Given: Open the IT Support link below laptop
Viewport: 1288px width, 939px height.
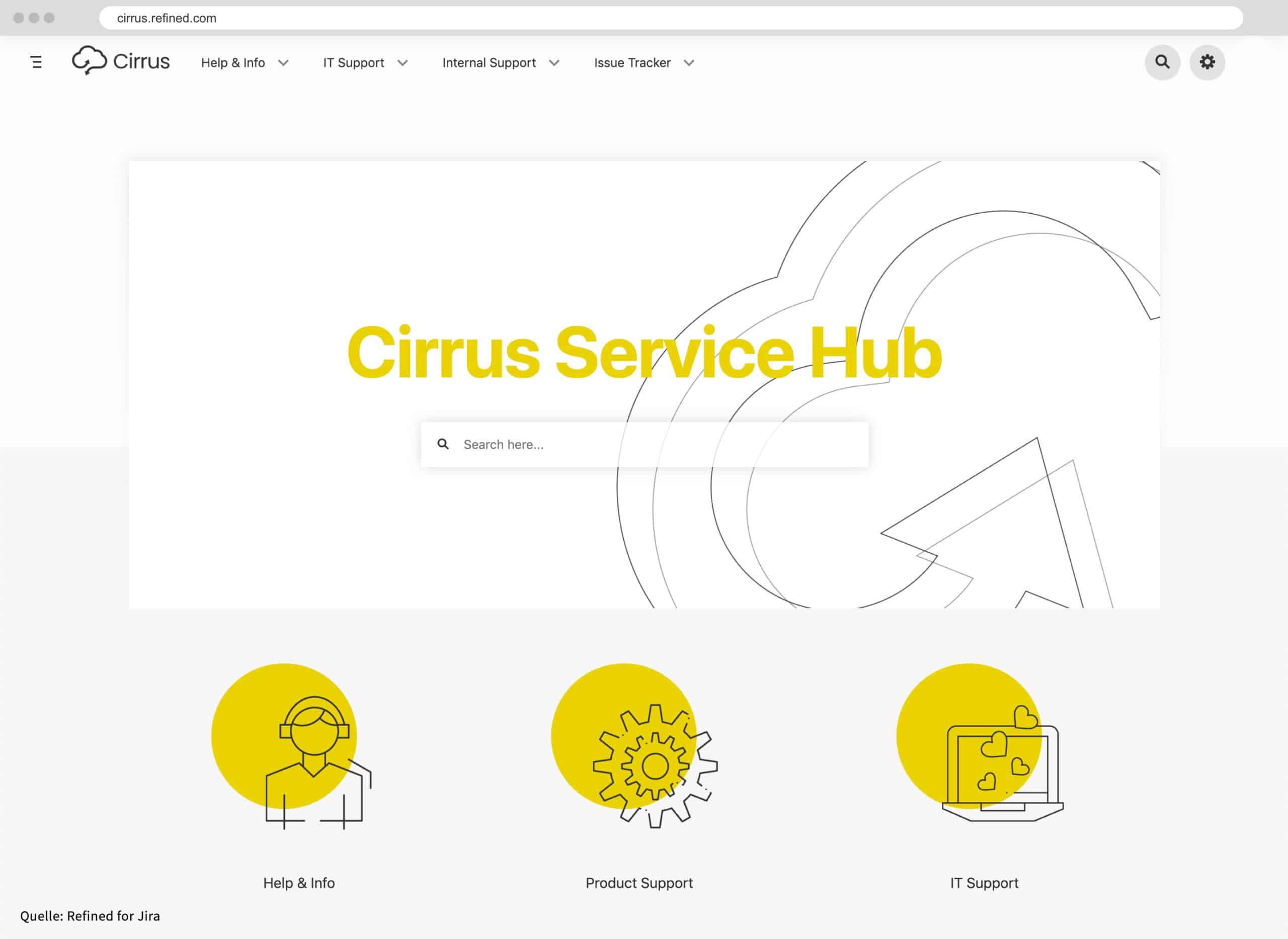Looking at the screenshot, I should [x=984, y=883].
